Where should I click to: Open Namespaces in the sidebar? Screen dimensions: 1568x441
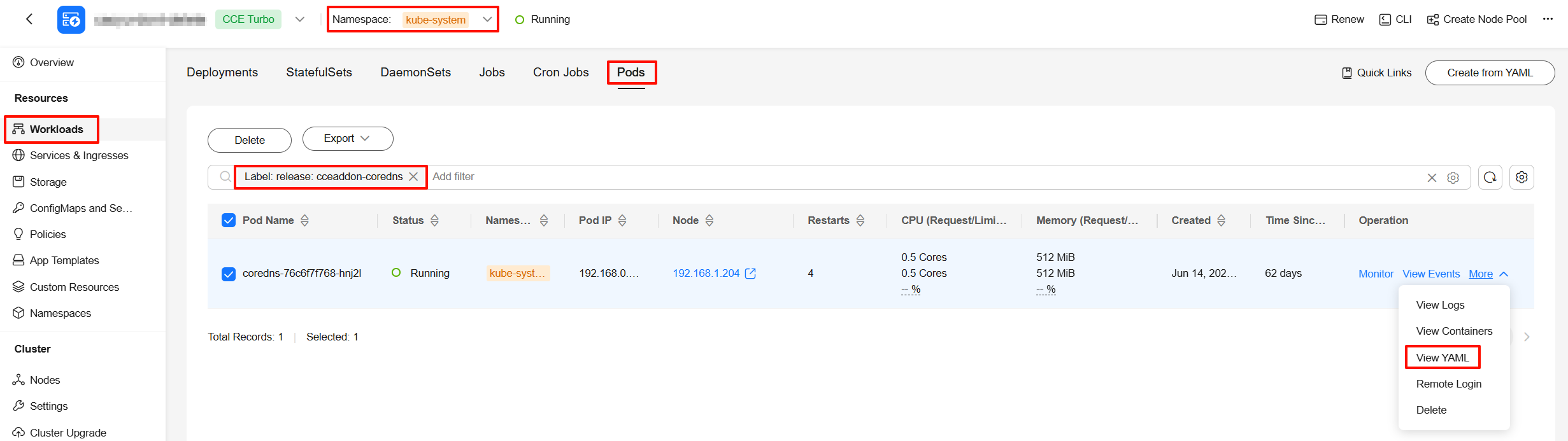coord(61,313)
